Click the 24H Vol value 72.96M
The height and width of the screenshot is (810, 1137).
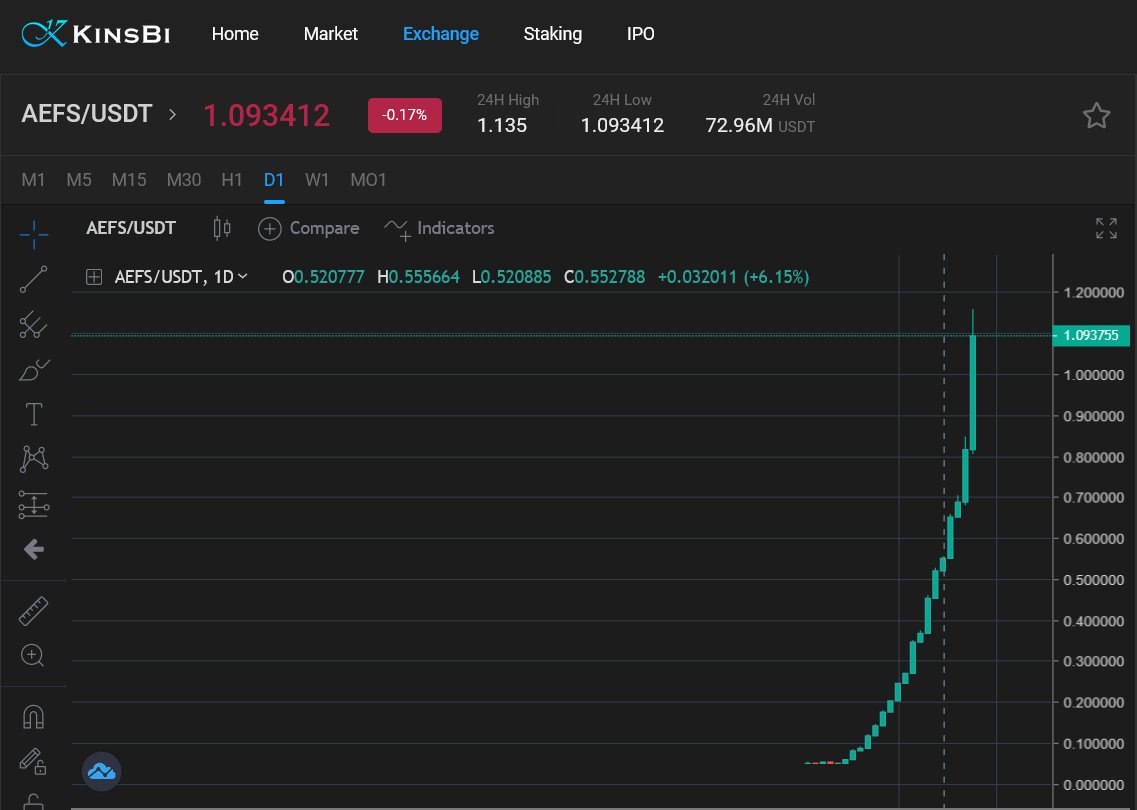click(739, 125)
